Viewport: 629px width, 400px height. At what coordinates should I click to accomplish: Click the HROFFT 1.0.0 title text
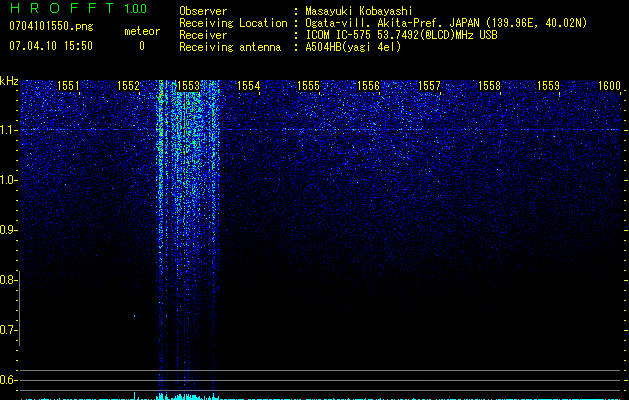[x=79, y=8]
